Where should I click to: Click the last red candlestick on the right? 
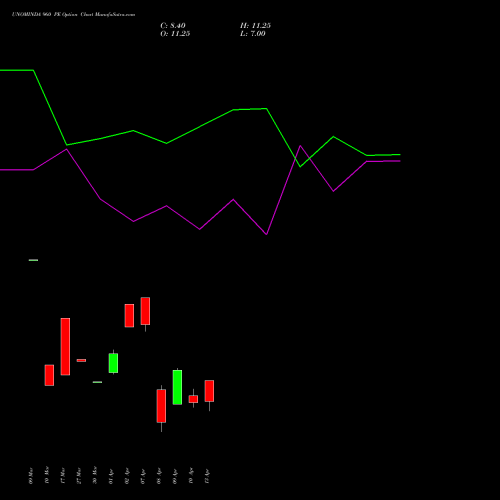[209, 391]
